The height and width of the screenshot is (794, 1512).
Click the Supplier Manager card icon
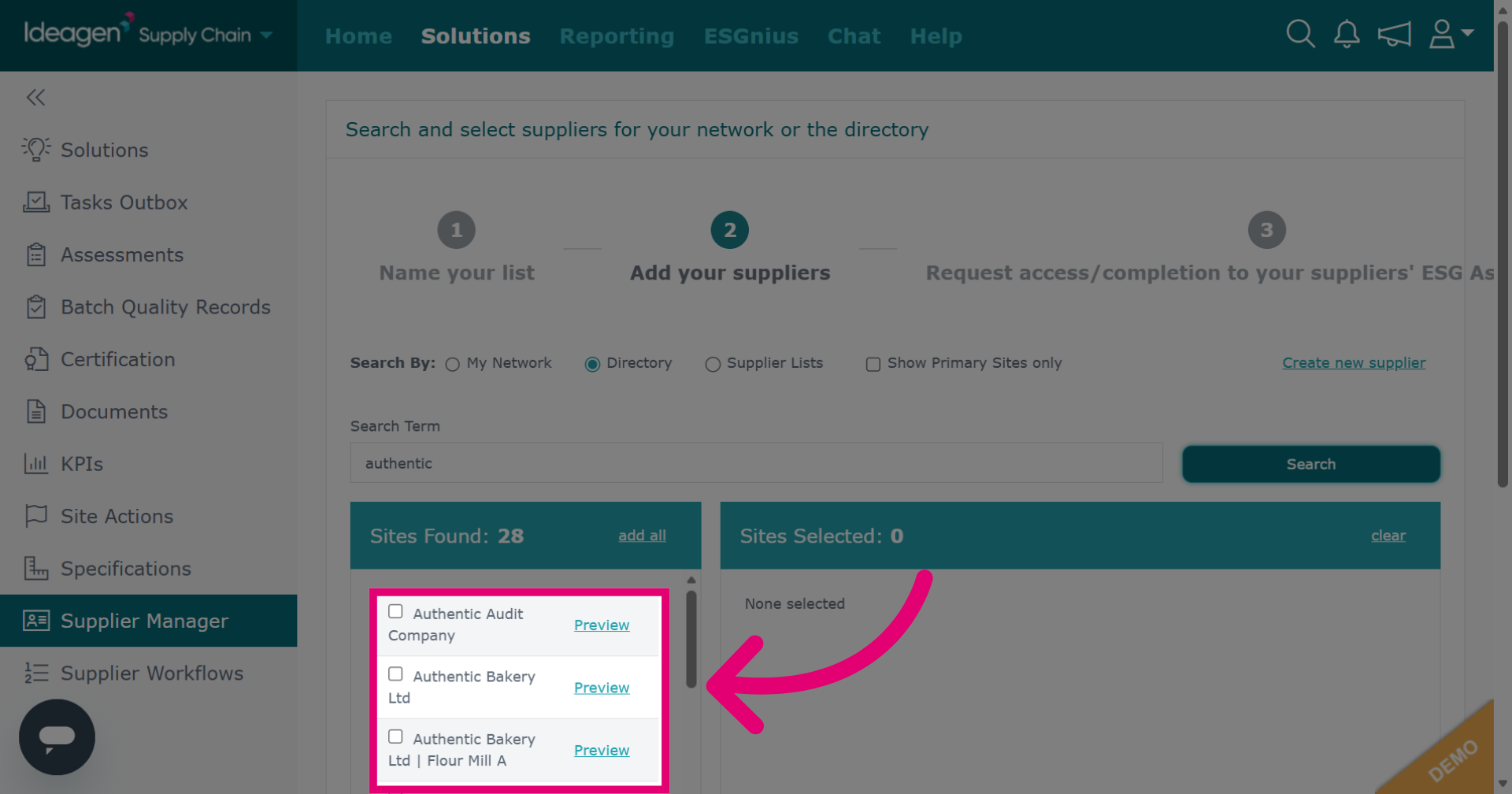[35, 621]
